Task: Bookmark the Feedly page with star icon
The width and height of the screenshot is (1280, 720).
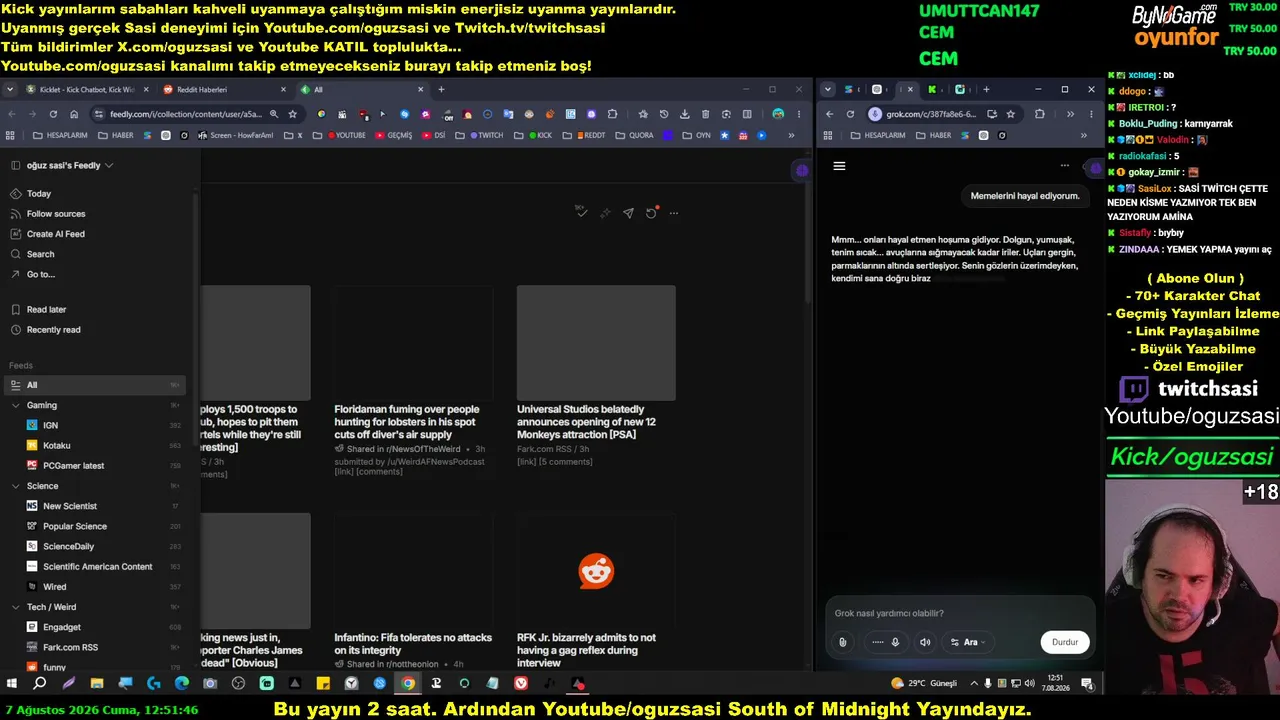Action: point(293,114)
